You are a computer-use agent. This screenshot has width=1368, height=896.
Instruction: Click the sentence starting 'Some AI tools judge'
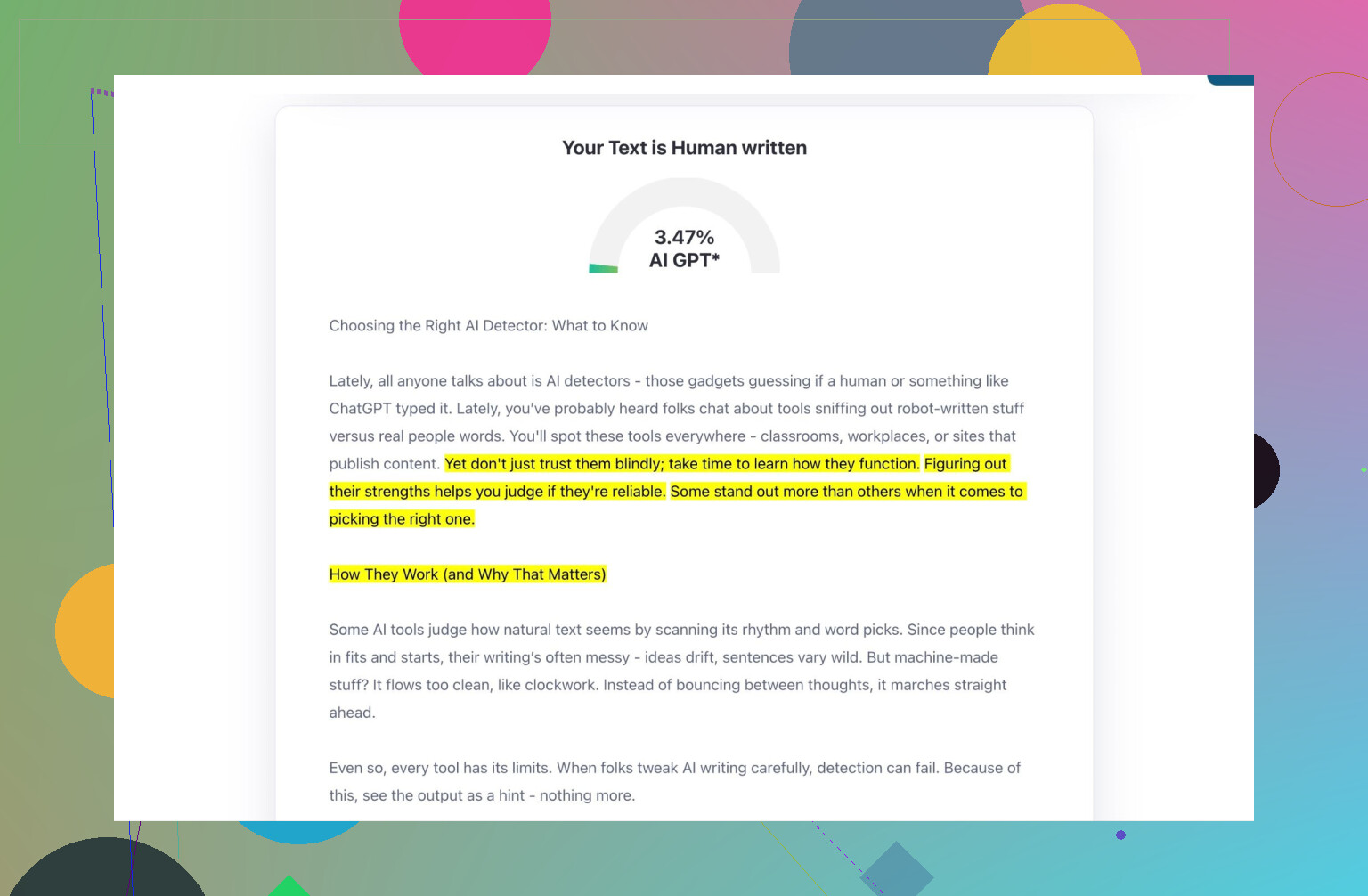point(615,630)
